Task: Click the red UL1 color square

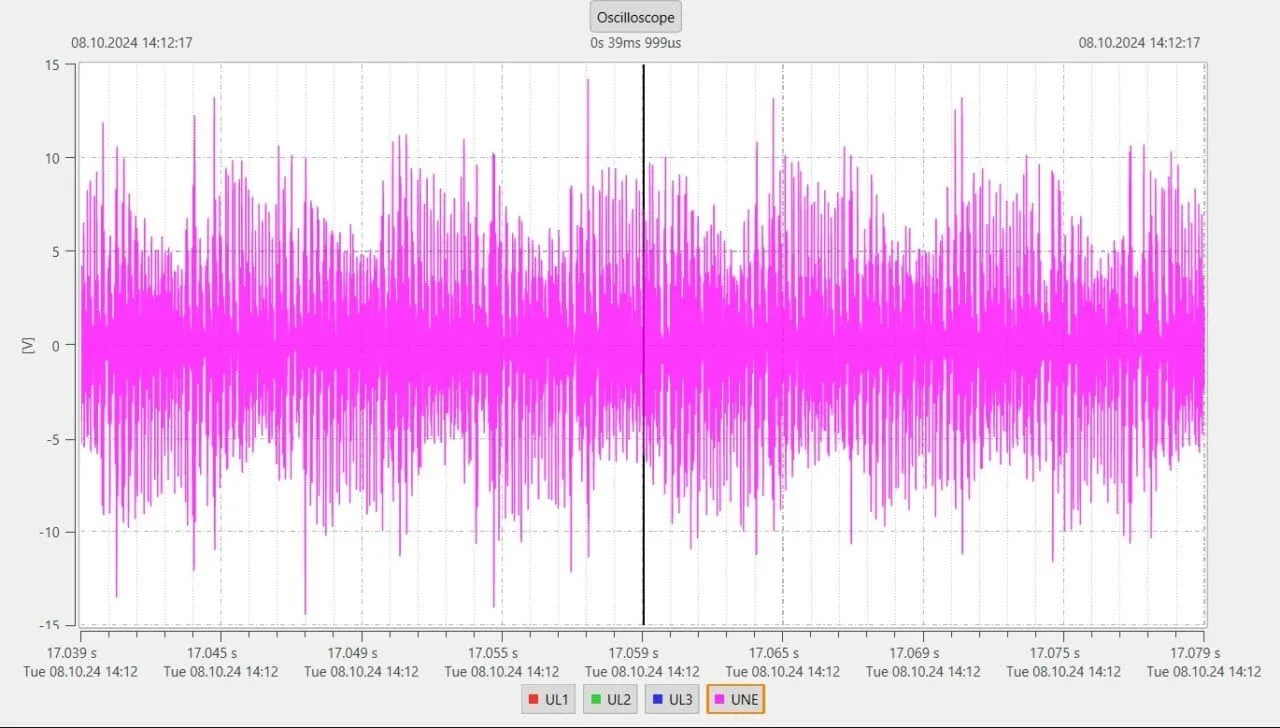Action: tap(533, 700)
